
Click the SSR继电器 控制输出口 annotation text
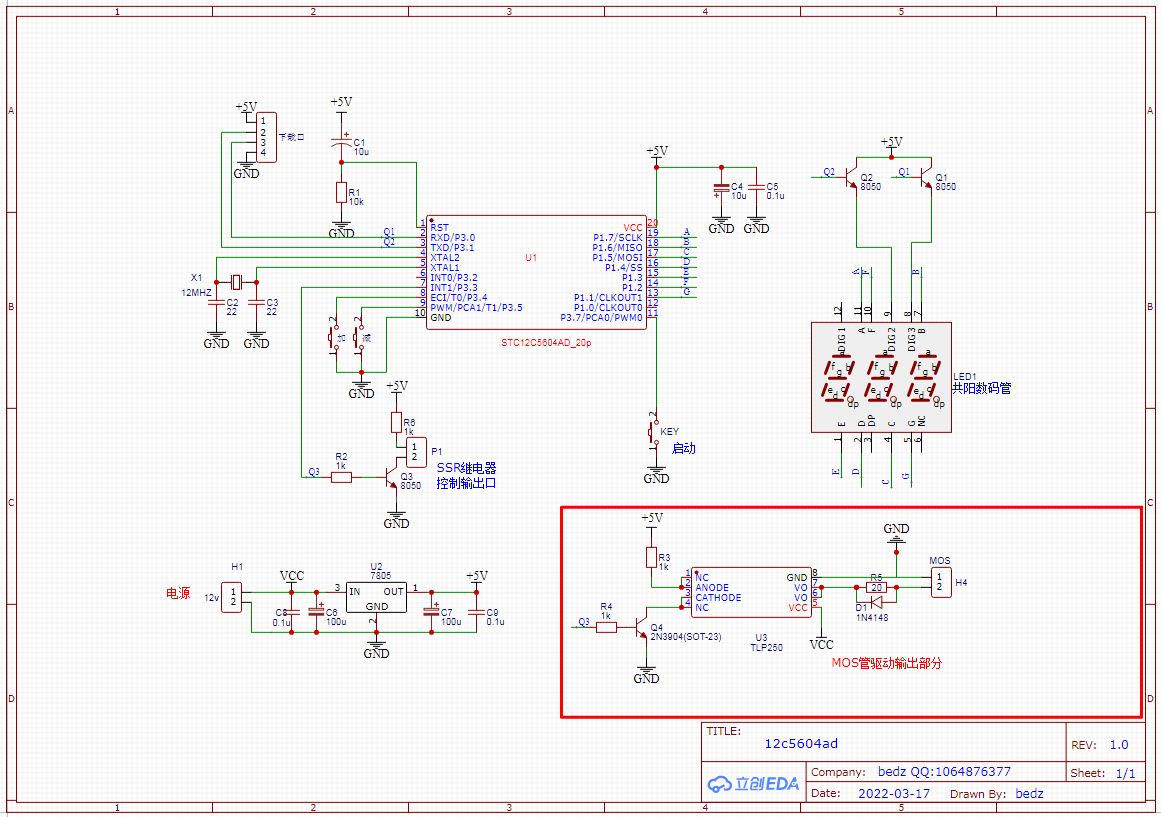click(x=466, y=476)
